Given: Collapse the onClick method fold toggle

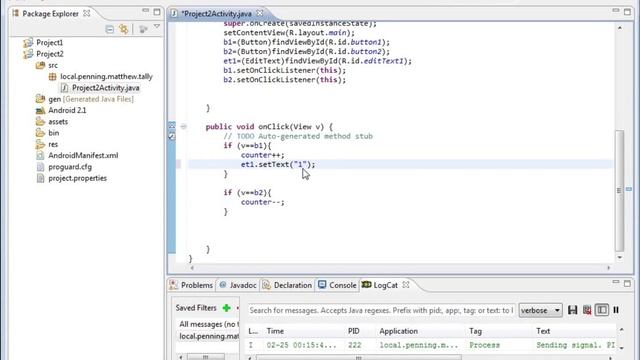Looking at the screenshot, I should (184, 127).
